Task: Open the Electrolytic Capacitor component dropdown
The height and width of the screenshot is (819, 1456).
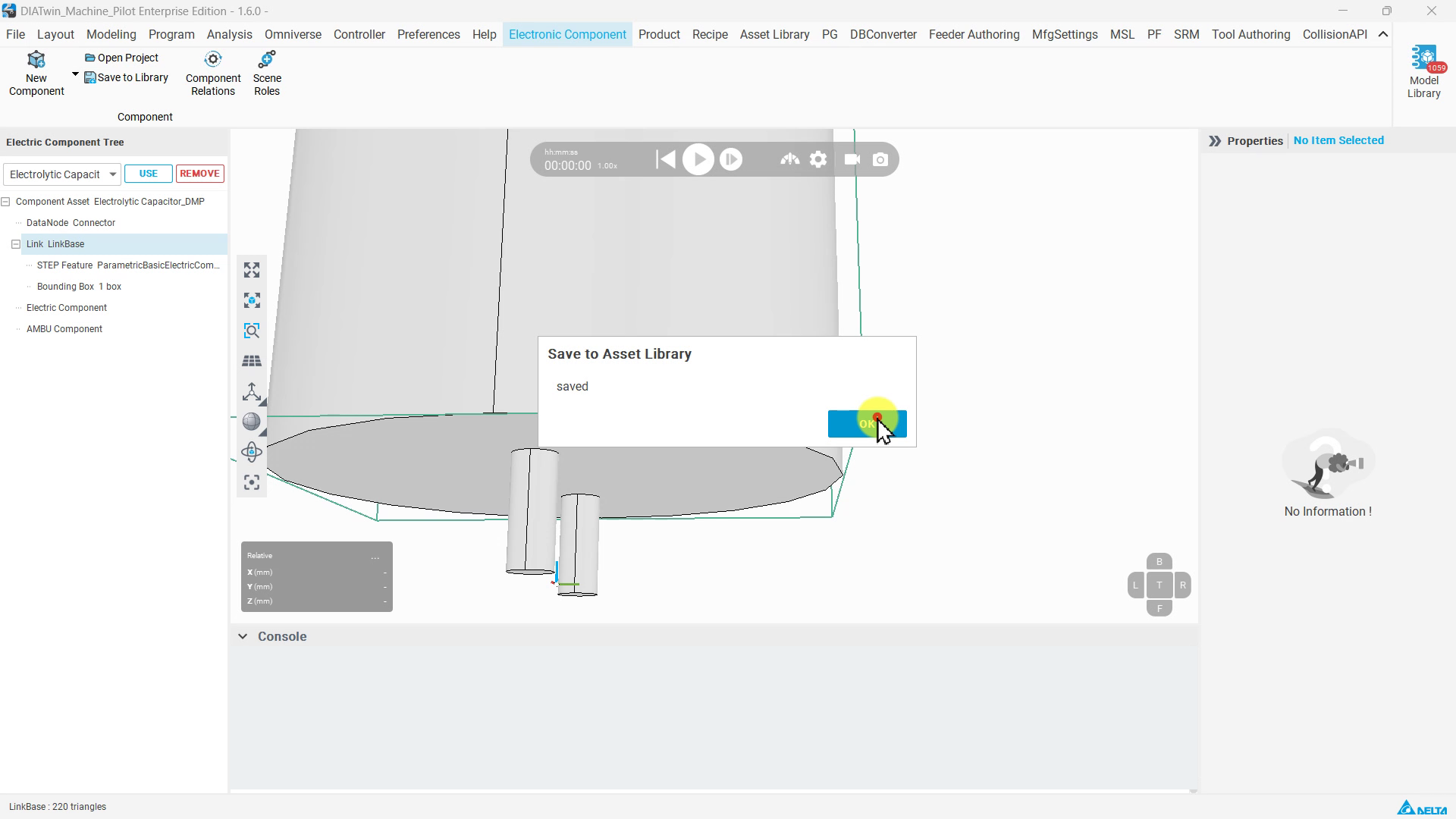Action: (61, 174)
